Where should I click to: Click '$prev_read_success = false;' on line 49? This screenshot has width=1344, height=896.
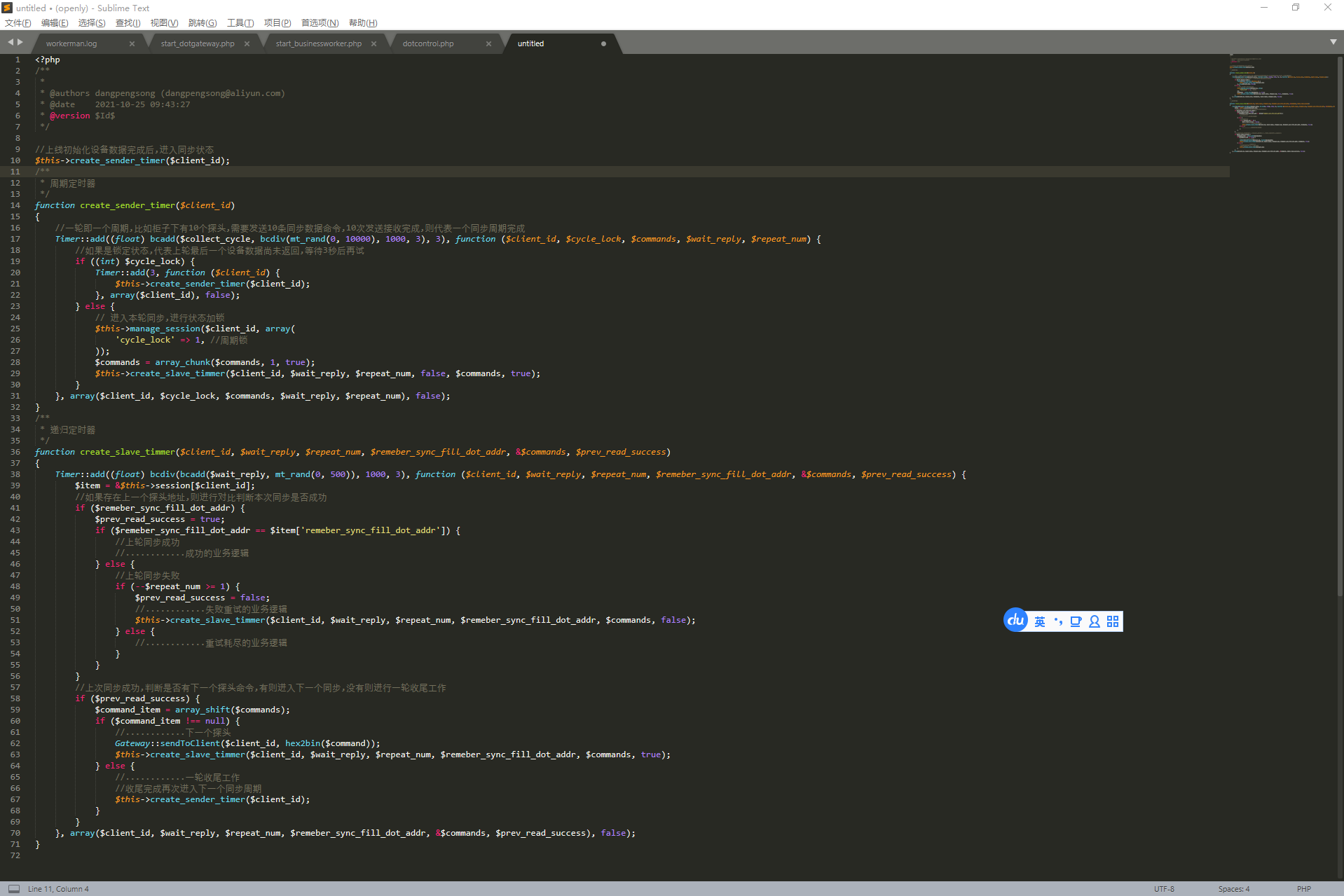tap(203, 598)
